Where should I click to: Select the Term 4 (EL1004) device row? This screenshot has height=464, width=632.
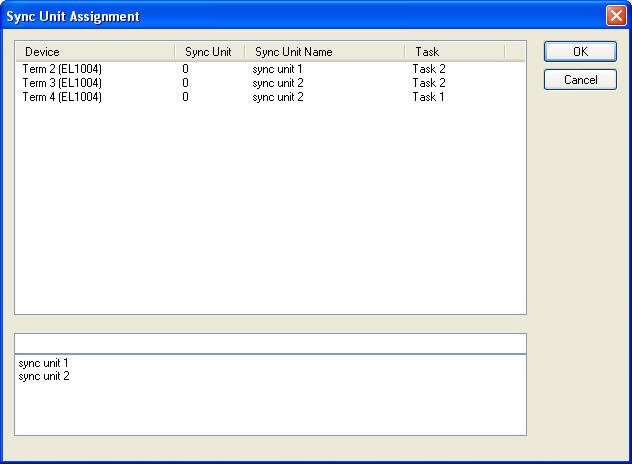coord(62,97)
